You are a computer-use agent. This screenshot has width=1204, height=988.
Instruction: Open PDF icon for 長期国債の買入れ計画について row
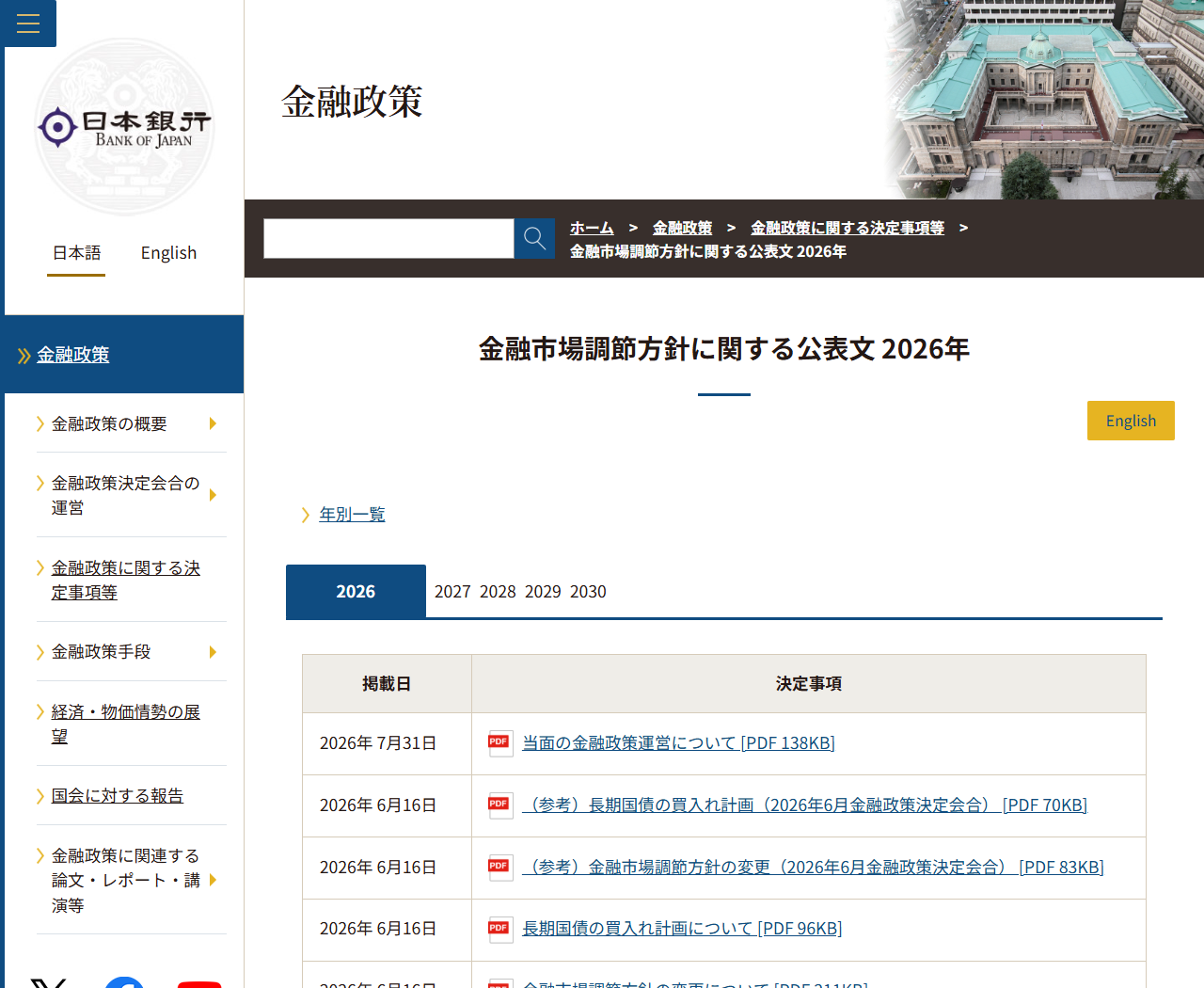pyautogui.click(x=500, y=930)
